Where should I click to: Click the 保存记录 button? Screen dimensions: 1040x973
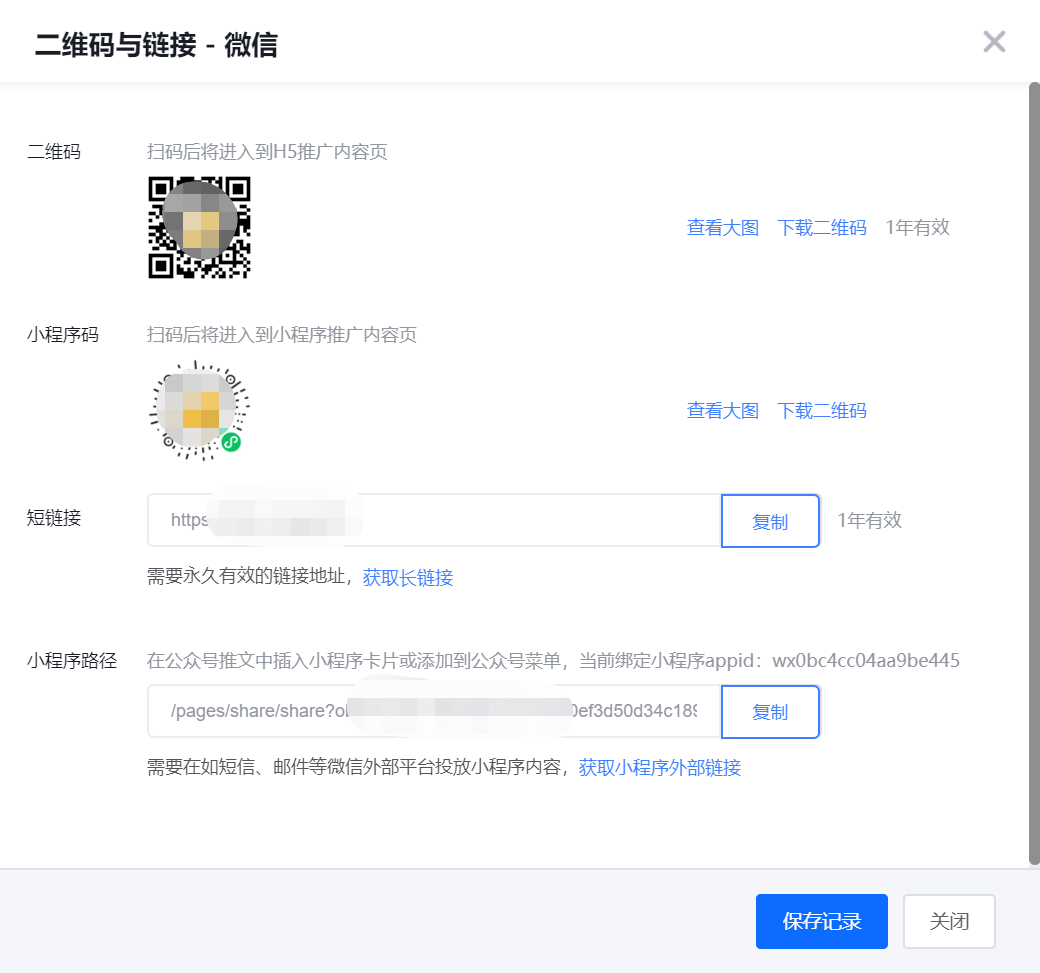pyautogui.click(x=822, y=921)
